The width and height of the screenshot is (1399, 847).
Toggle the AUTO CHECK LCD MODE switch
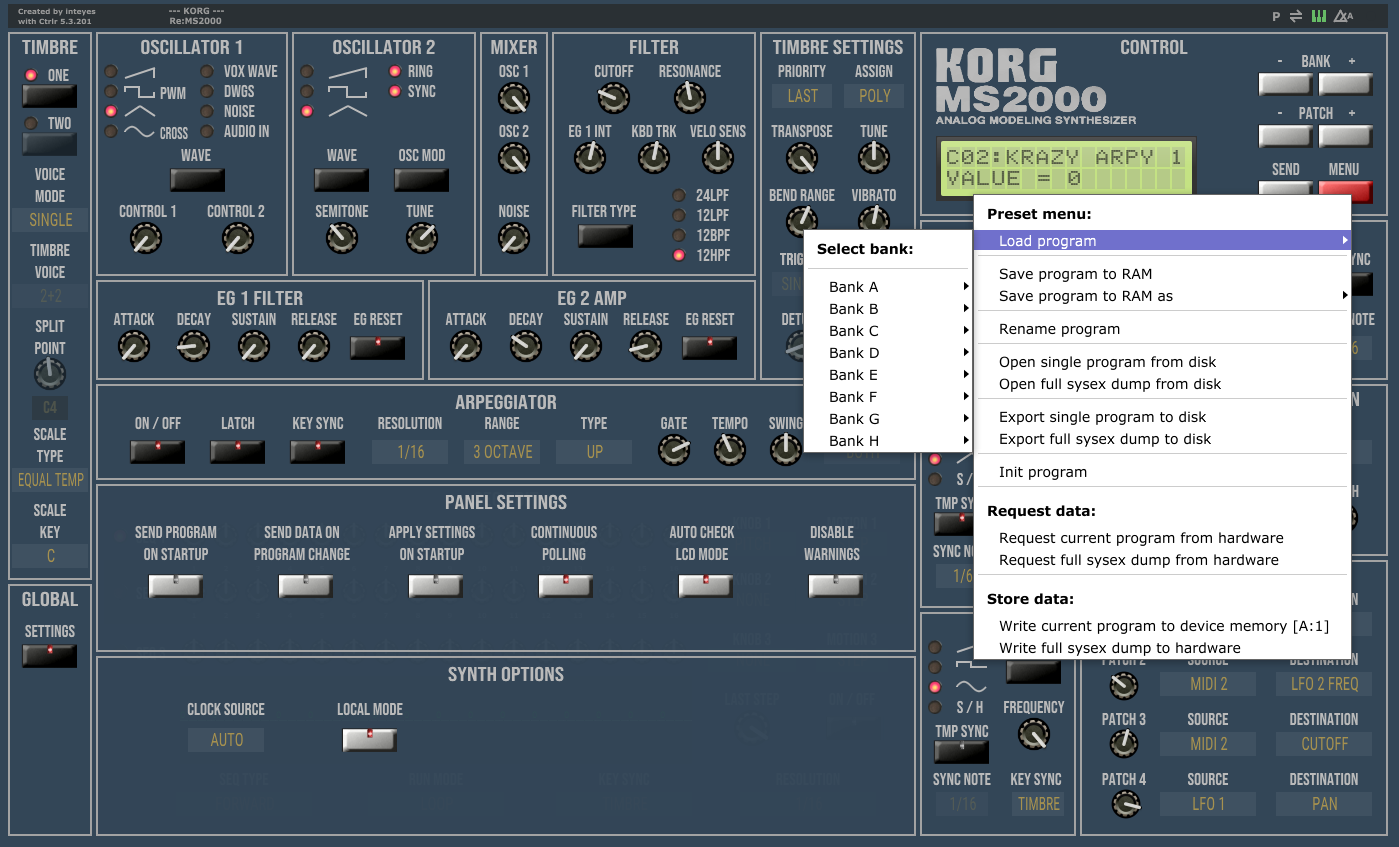click(705, 586)
